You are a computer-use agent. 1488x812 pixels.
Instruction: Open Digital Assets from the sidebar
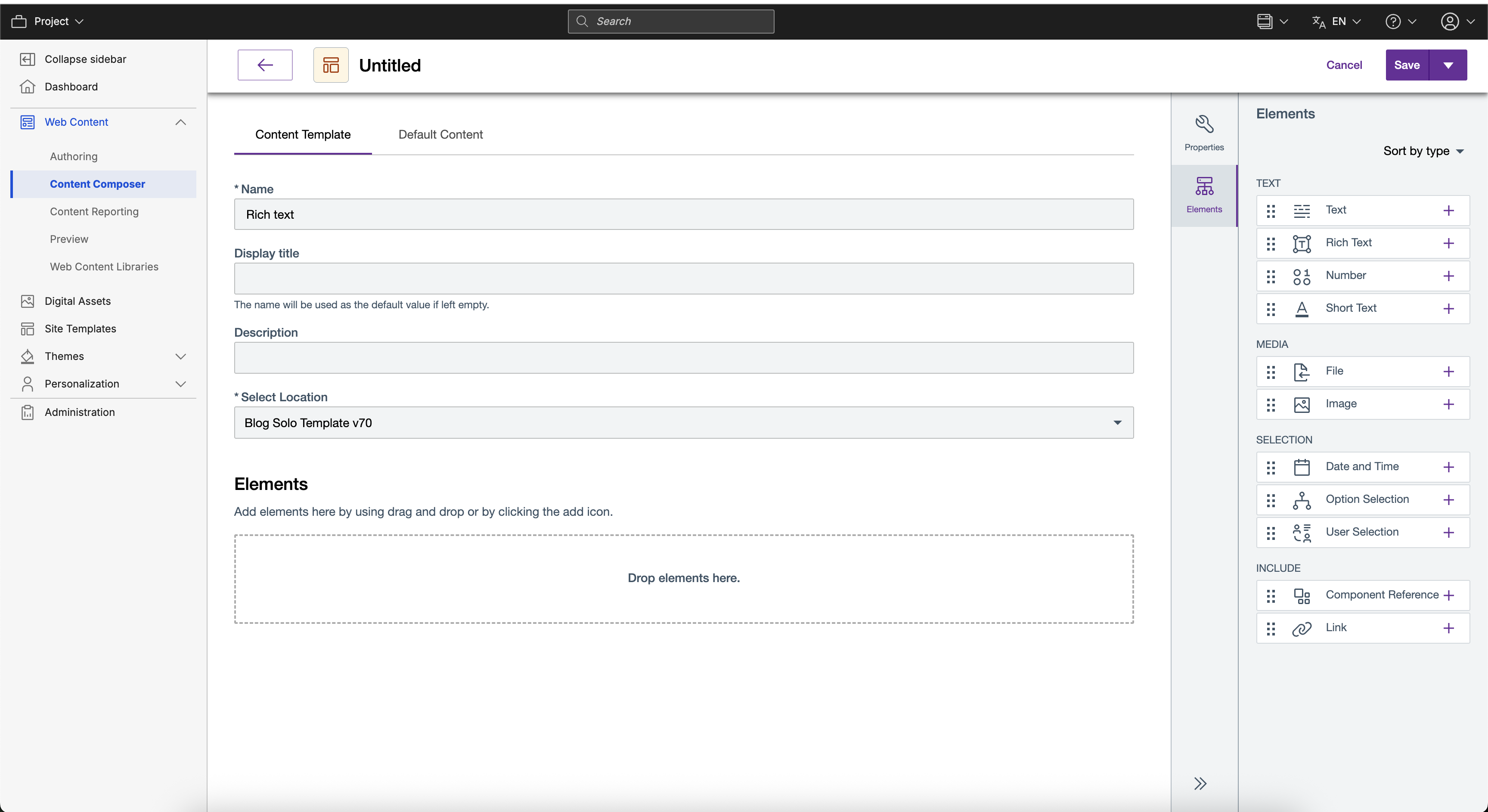tap(77, 301)
